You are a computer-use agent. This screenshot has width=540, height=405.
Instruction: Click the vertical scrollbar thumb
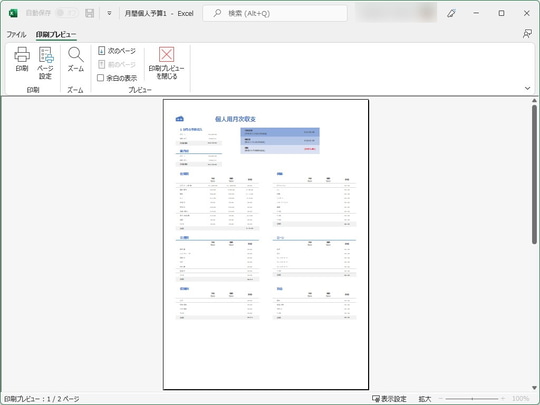[534, 175]
